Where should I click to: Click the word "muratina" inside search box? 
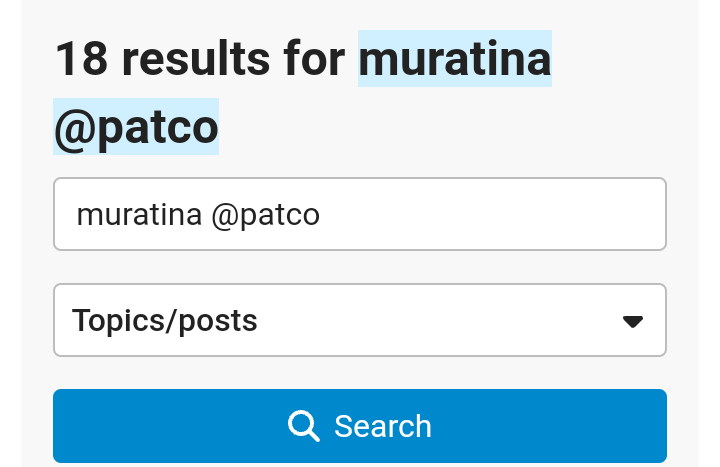click(139, 215)
